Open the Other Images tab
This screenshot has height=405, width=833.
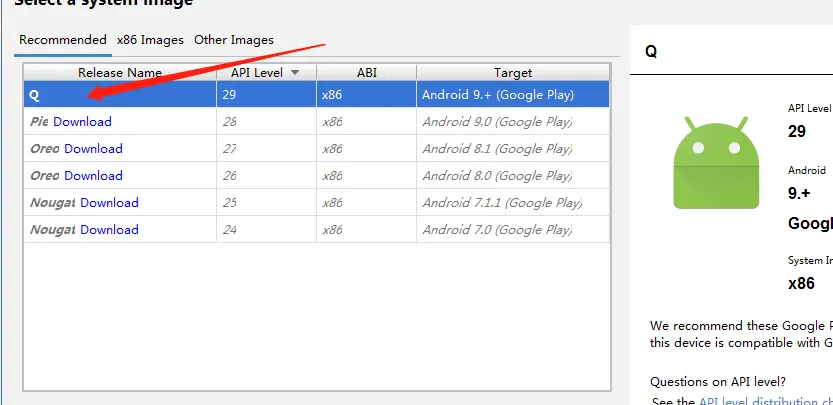pos(234,40)
